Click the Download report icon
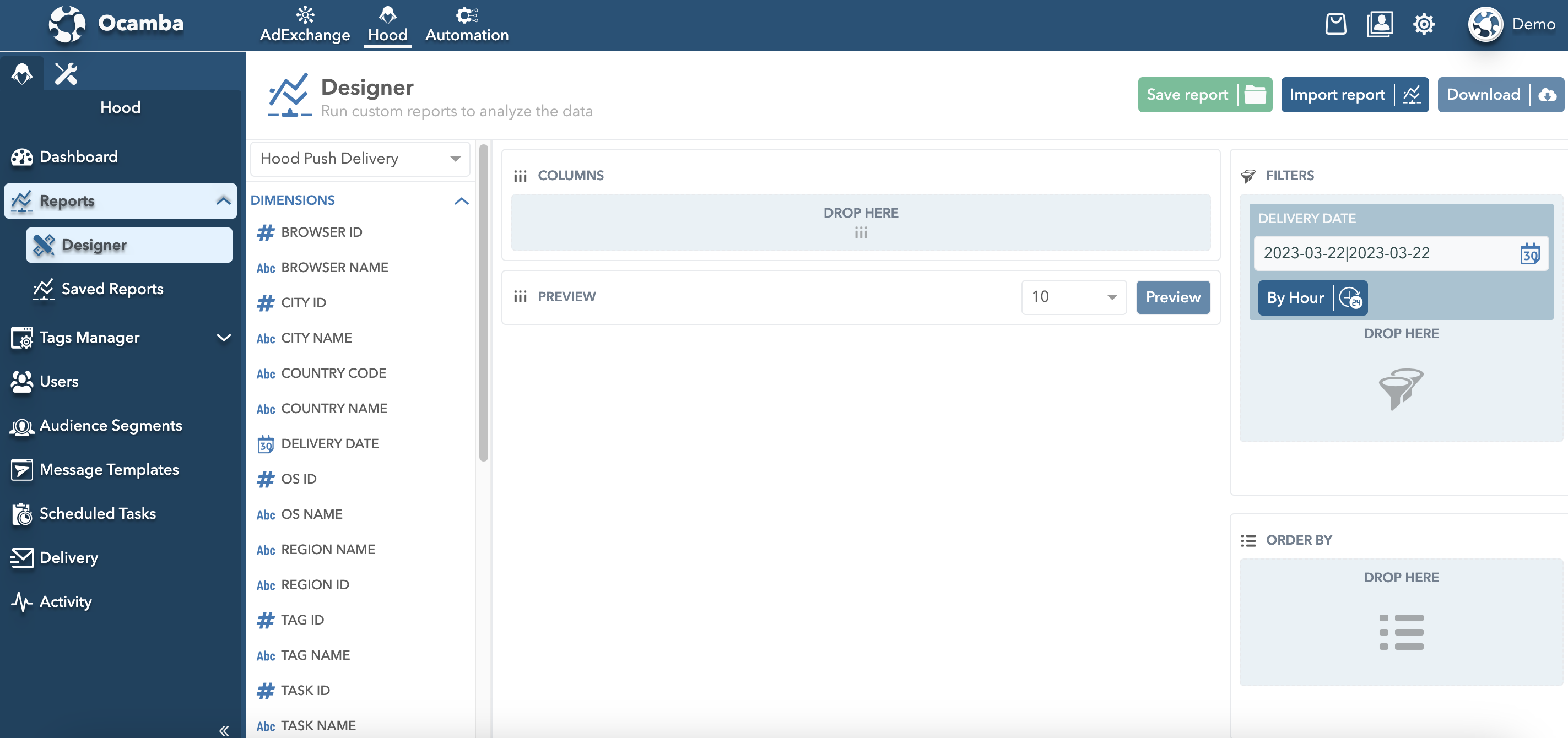The height and width of the screenshot is (738, 1568). pos(1543,94)
